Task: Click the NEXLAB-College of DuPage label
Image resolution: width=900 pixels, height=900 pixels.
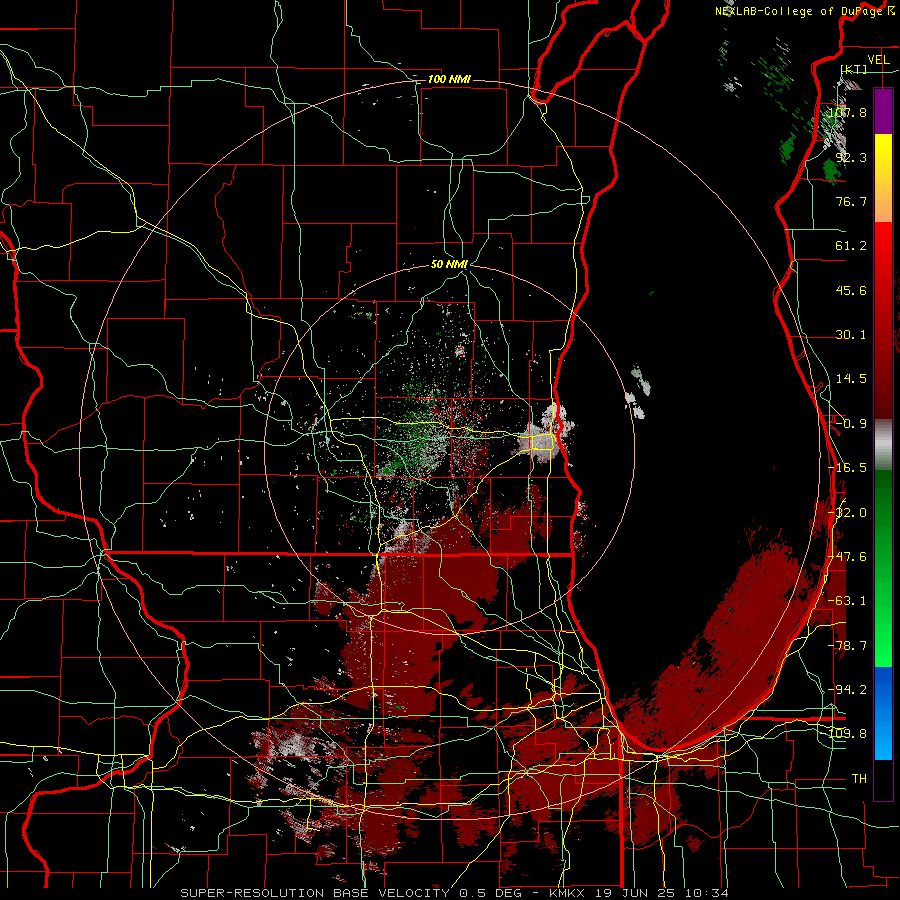Action: click(x=798, y=11)
